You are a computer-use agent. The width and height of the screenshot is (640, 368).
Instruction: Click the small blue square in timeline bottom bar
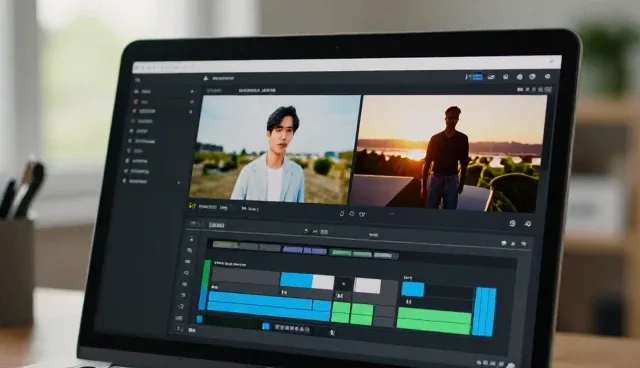tap(266, 326)
